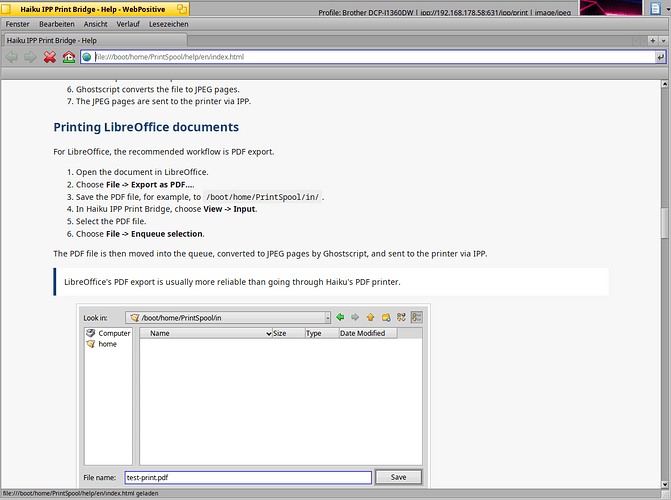
Task: Stop loading with the red X icon
Action: 50,57
